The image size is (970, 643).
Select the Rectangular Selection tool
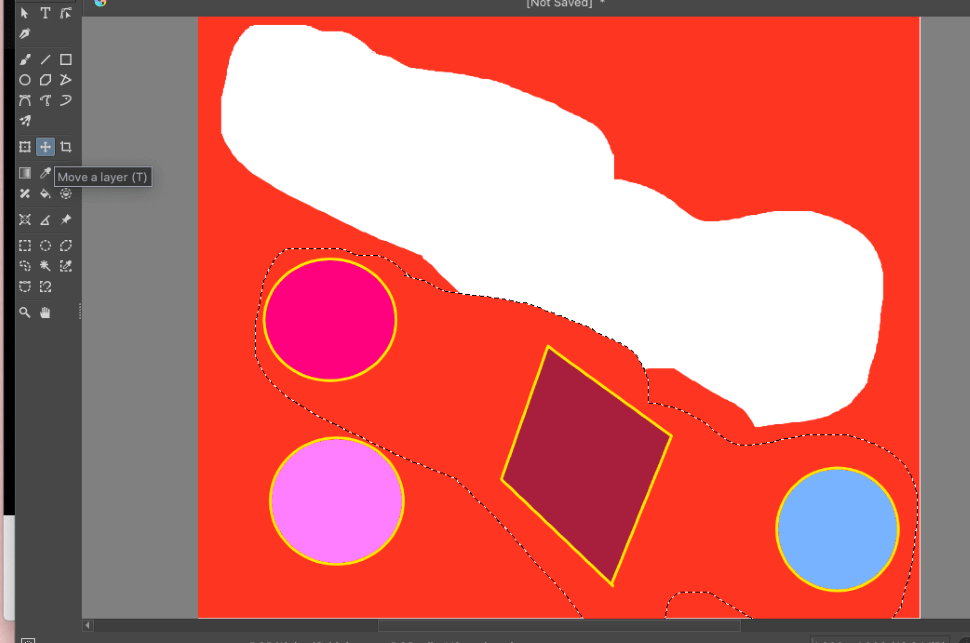(25, 246)
